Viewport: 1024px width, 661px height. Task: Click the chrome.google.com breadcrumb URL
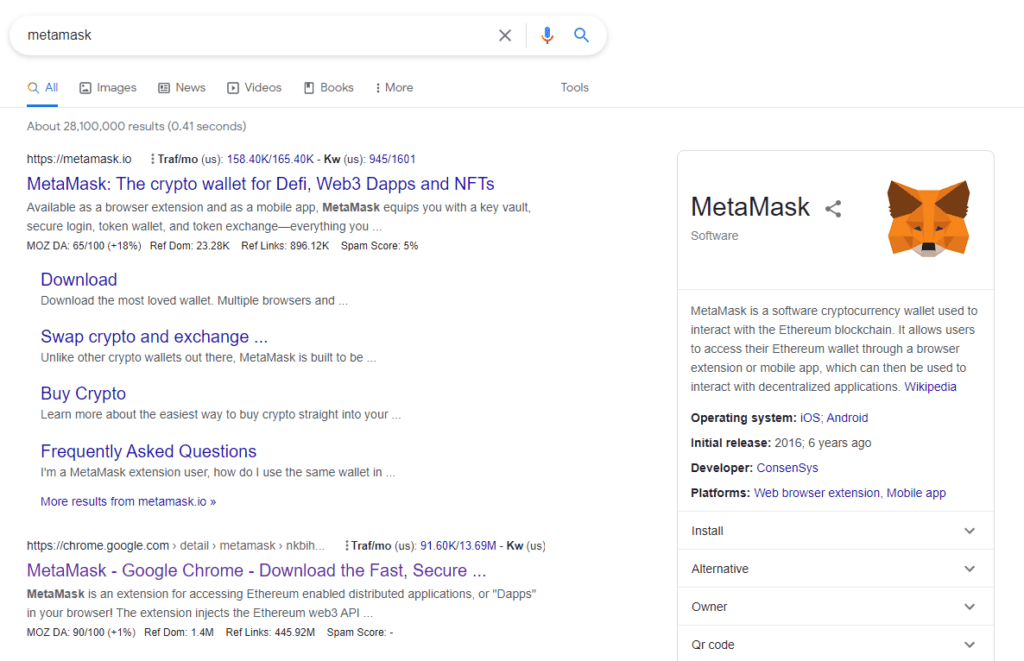coord(175,546)
